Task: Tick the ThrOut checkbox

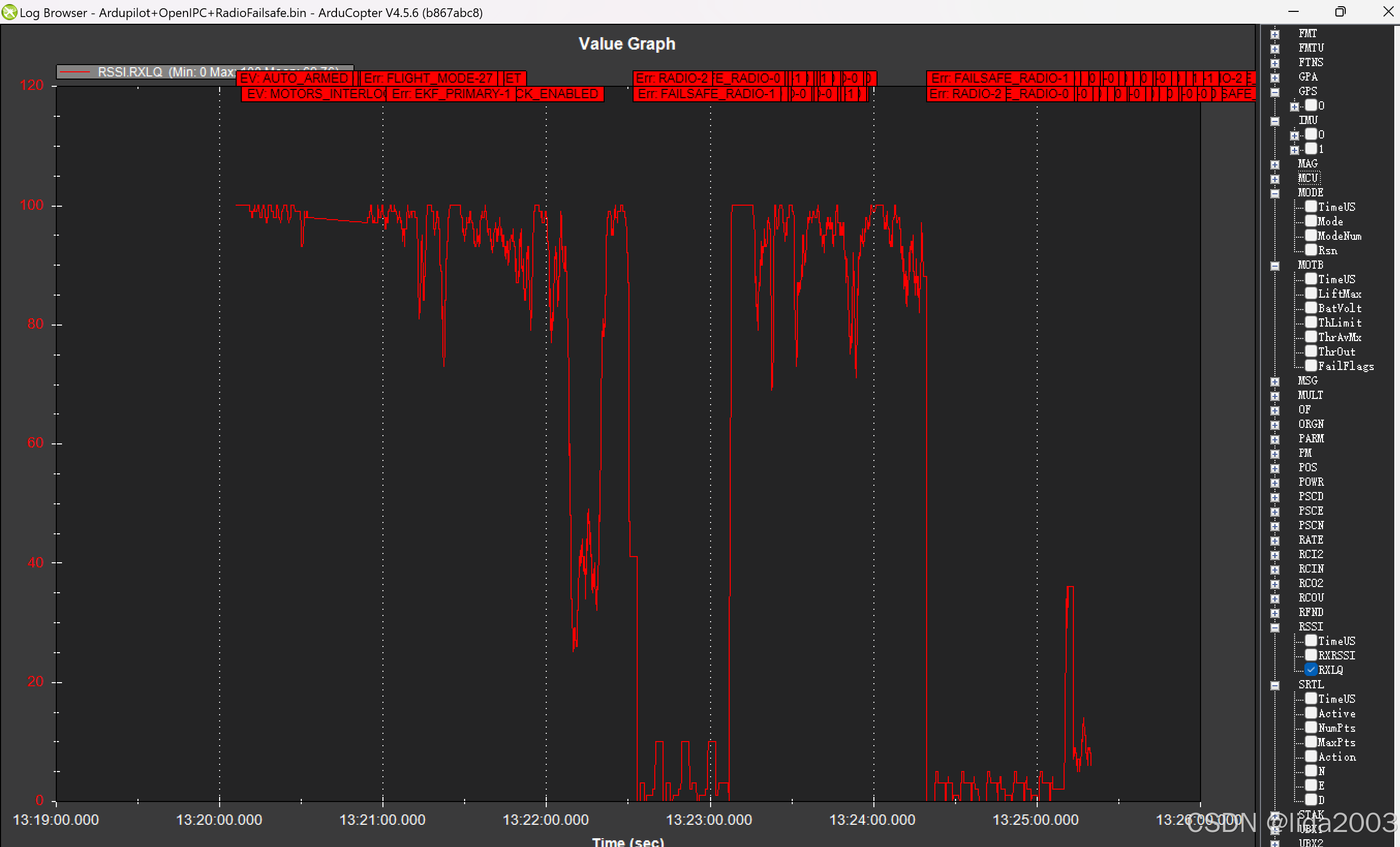Action: (x=1311, y=351)
